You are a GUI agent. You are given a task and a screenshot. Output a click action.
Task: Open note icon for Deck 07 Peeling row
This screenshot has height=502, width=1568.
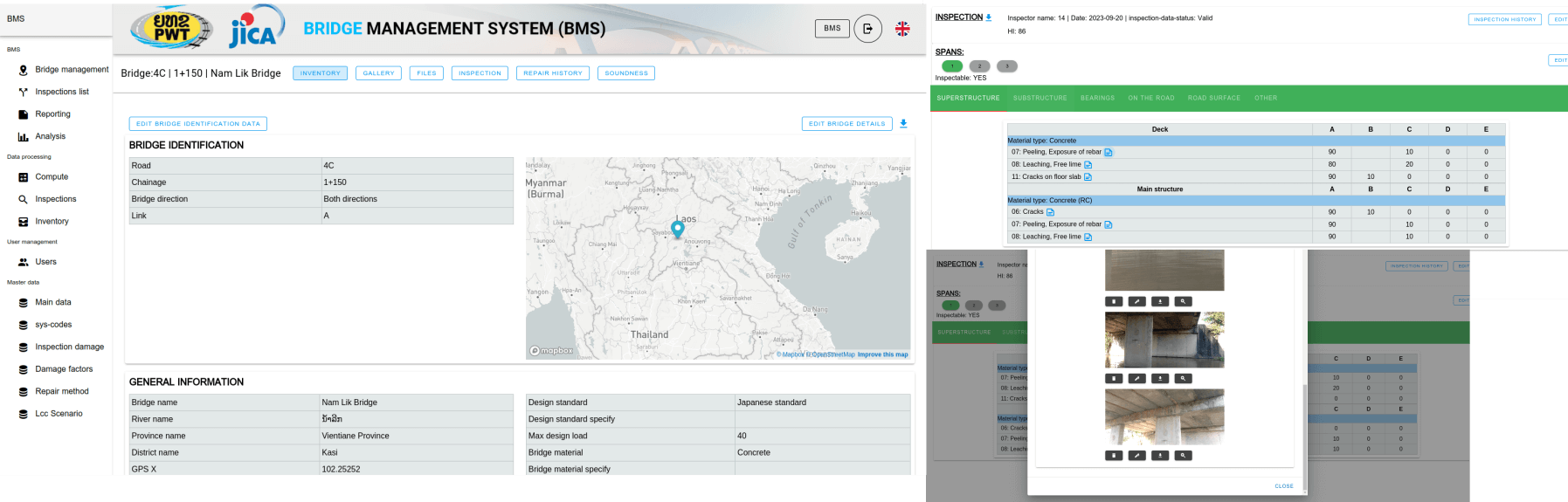click(x=1108, y=152)
